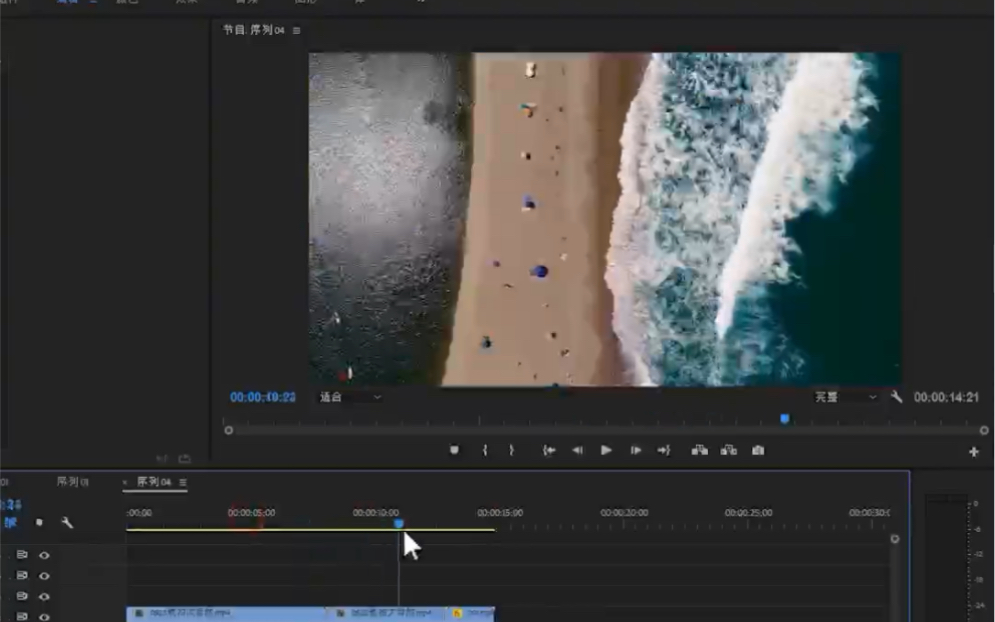
Task: Set an In point with the { icon
Action: (x=485, y=450)
